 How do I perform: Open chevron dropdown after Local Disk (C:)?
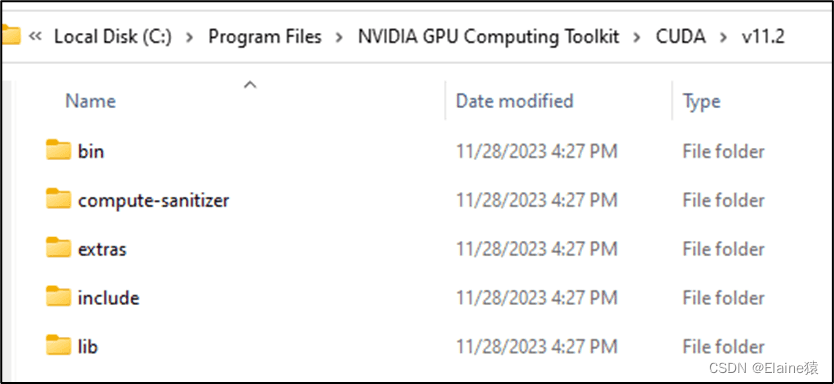190,37
